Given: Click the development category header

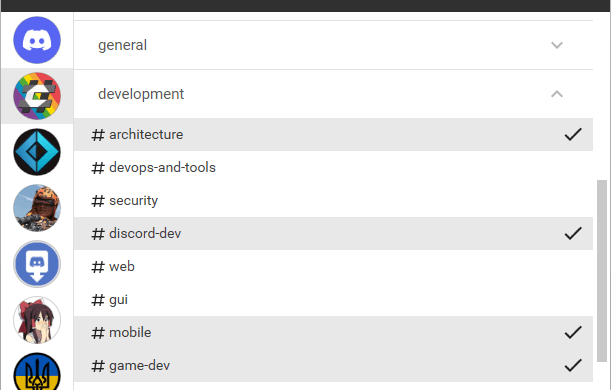Looking at the screenshot, I should click(333, 94).
